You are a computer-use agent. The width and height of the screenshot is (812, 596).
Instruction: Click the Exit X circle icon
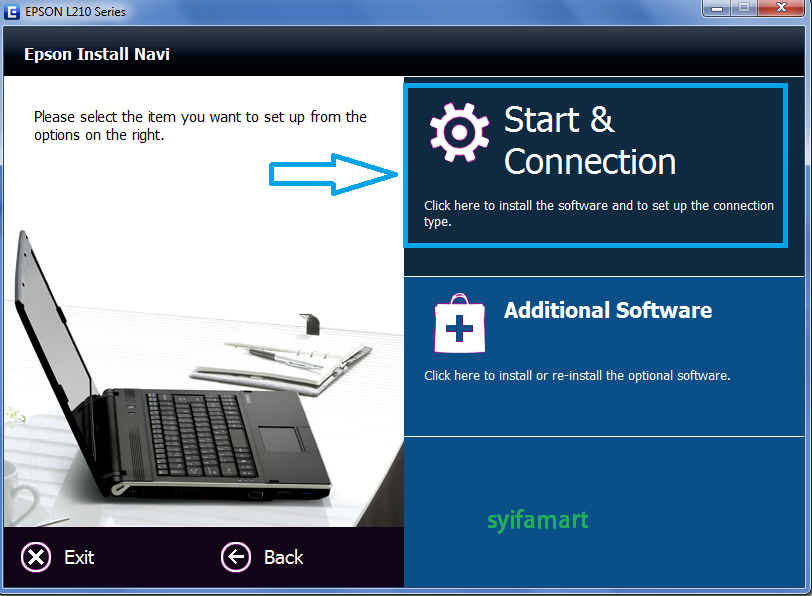point(36,557)
